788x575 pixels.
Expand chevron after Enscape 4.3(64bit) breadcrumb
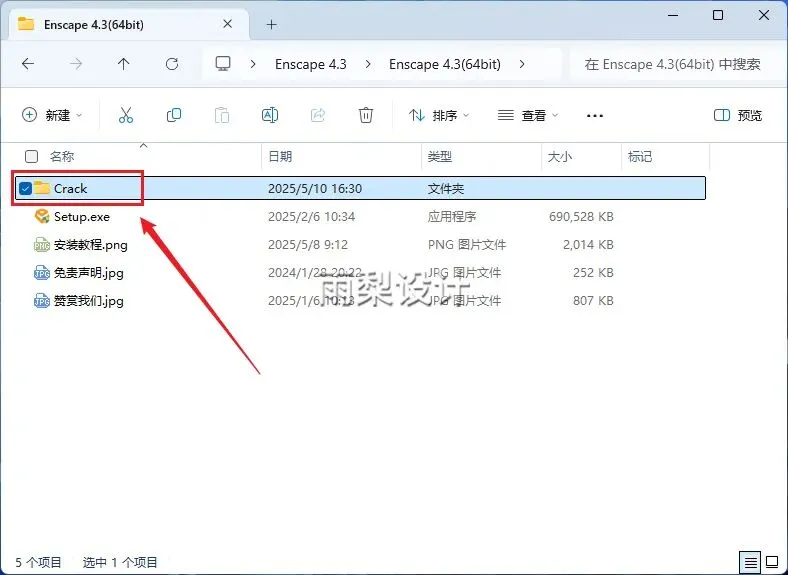pos(522,64)
